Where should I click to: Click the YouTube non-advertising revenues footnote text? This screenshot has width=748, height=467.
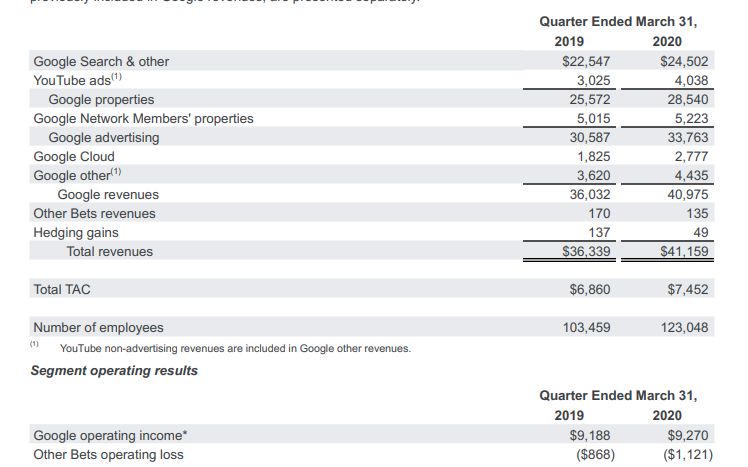pos(234,348)
